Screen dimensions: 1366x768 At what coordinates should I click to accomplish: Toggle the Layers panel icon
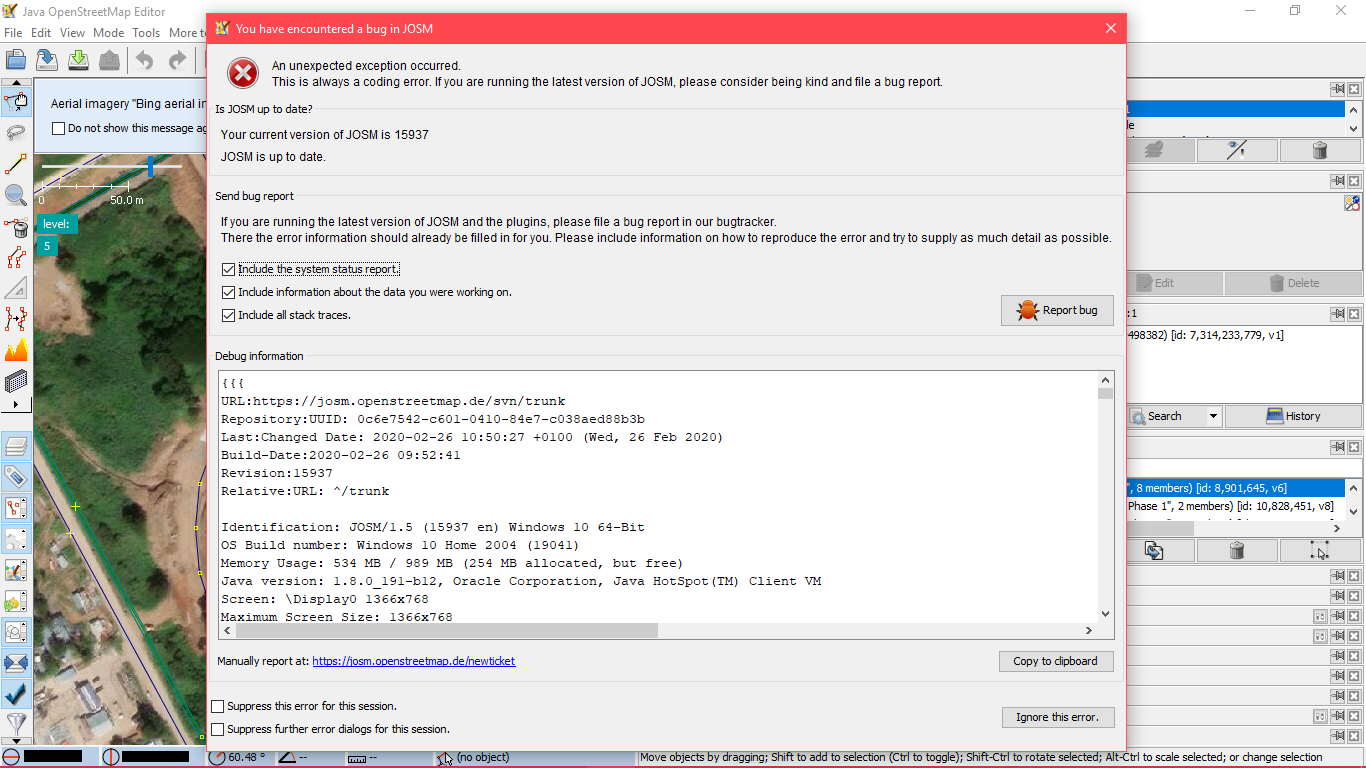pyautogui.click(x=16, y=445)
